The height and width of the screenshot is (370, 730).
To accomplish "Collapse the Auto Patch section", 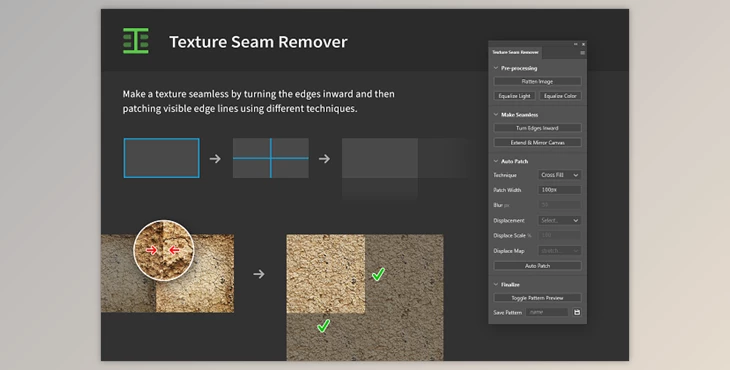I will coord(496,161).
